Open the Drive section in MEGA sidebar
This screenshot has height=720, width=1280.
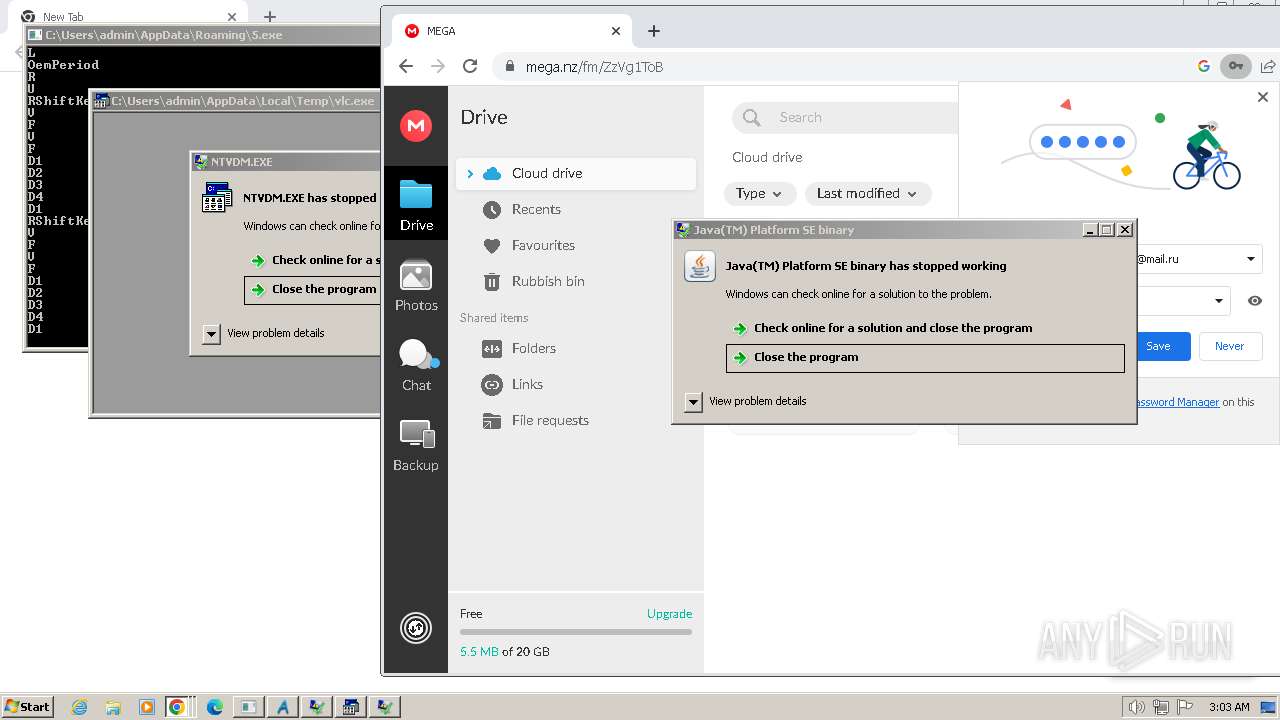coord(416,203)
